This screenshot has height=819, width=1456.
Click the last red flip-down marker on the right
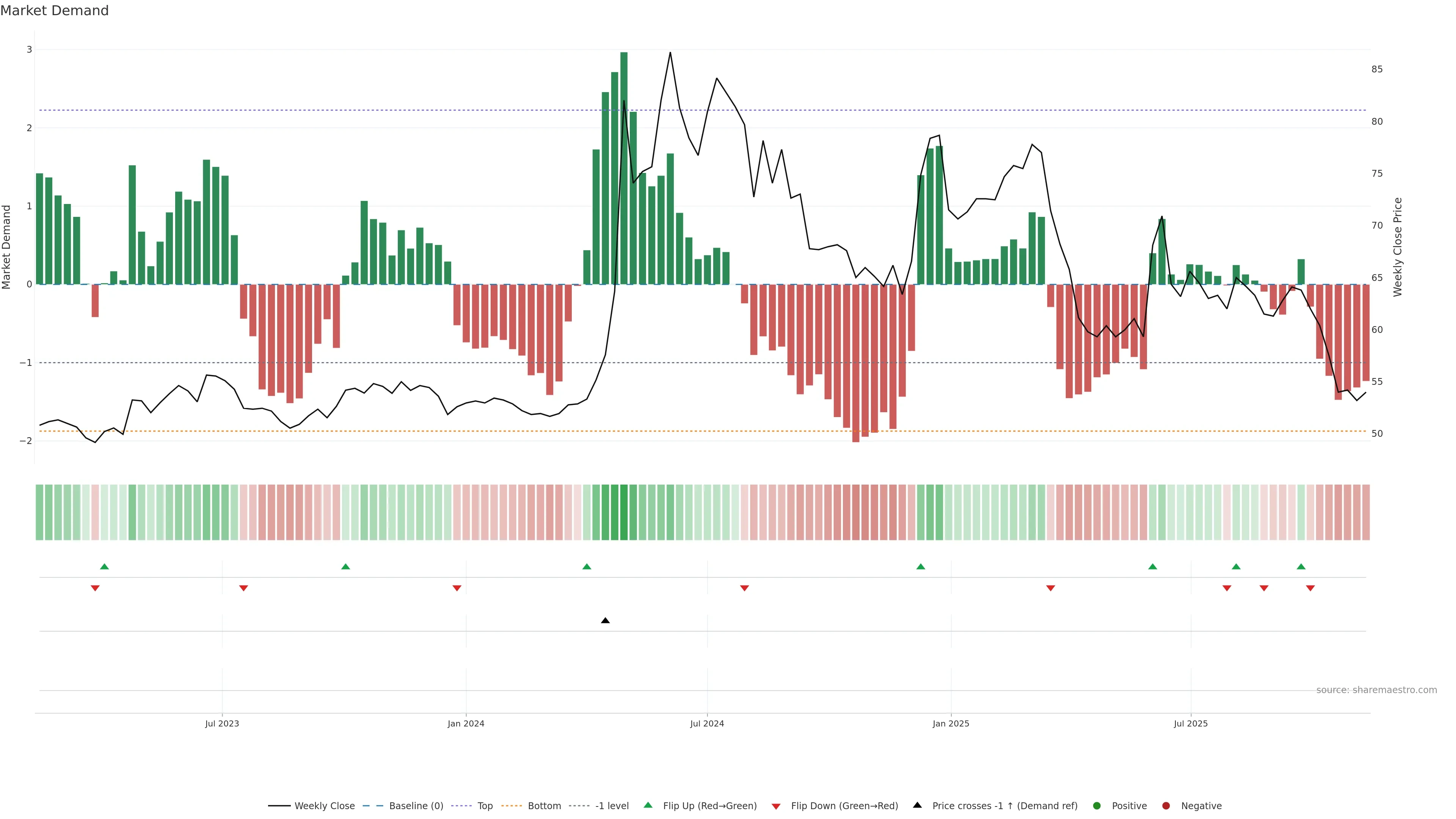tap(1310, 588)
